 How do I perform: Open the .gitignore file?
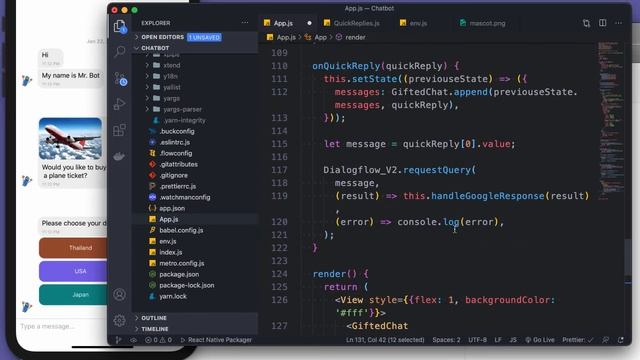point(174,176)
